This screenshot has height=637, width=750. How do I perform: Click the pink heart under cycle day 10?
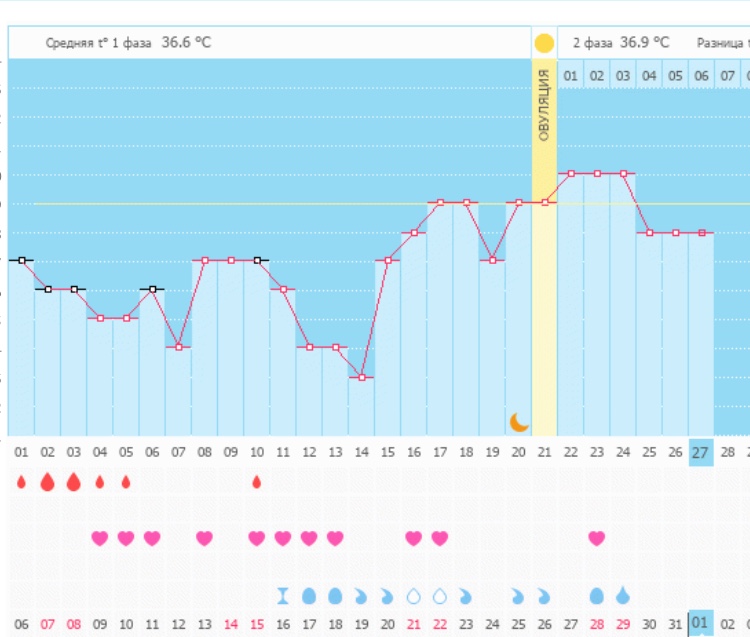257,538
